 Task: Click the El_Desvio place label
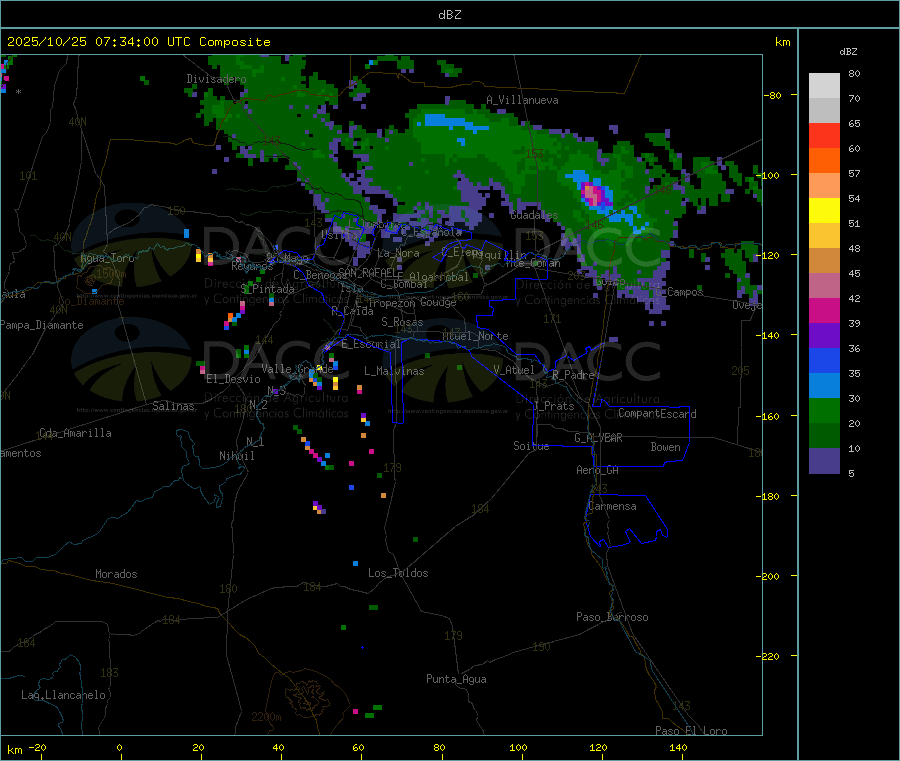234,379
